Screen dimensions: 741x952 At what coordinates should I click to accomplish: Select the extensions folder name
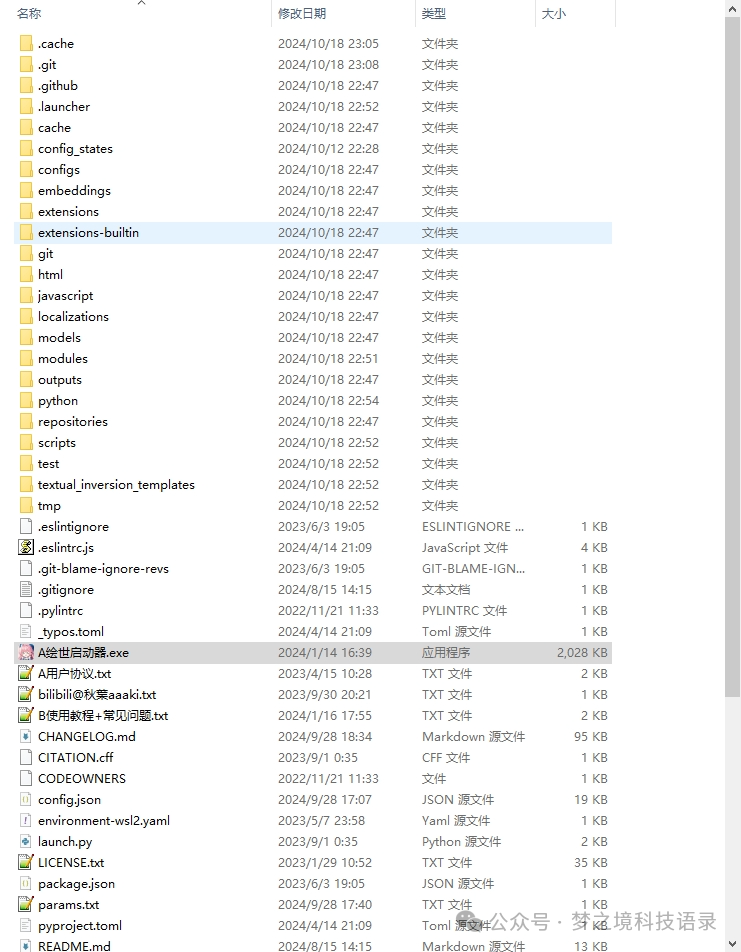(68, 212)
